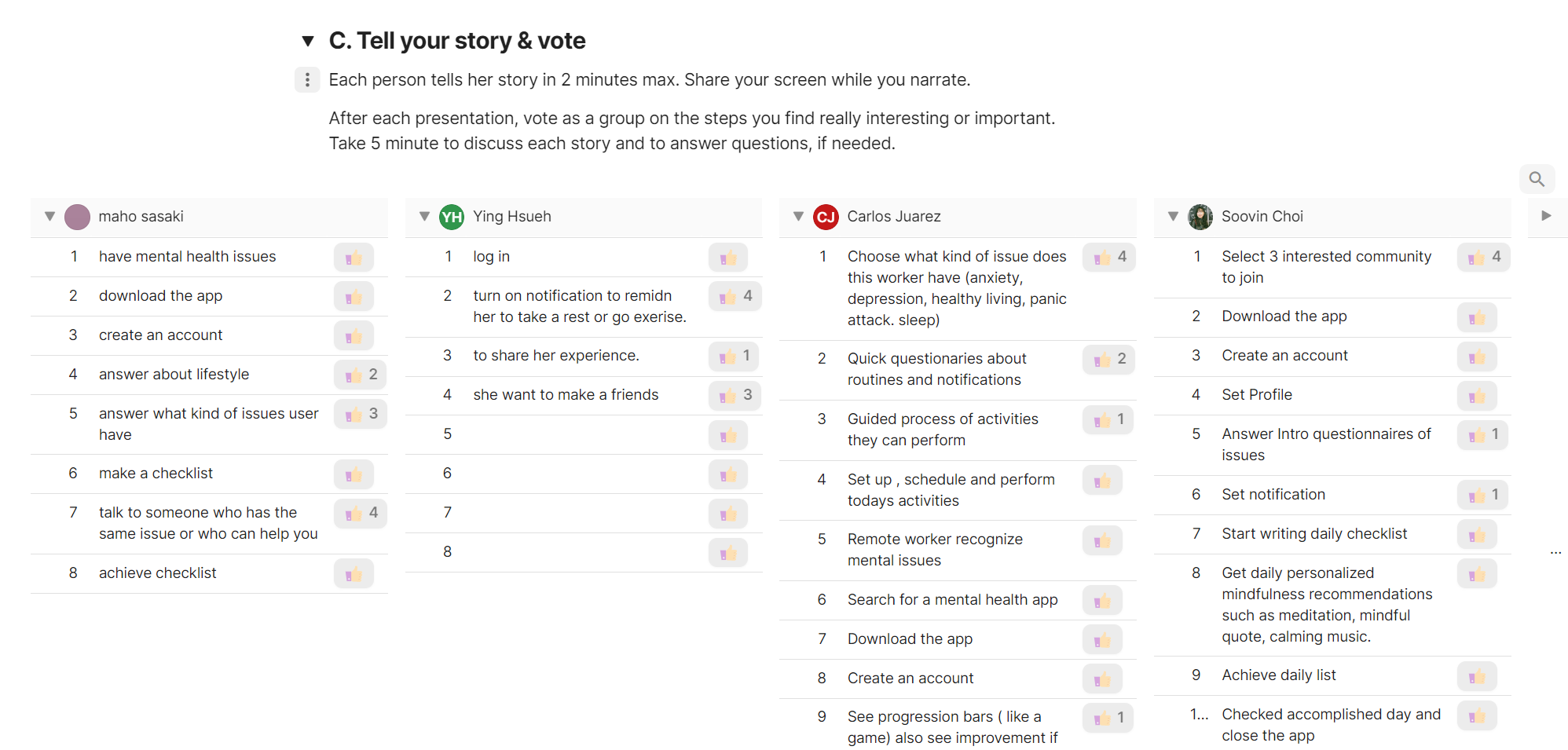Click 'Set Profile' step text
The image size is (1568, 750).
[x=1256, y=395]
